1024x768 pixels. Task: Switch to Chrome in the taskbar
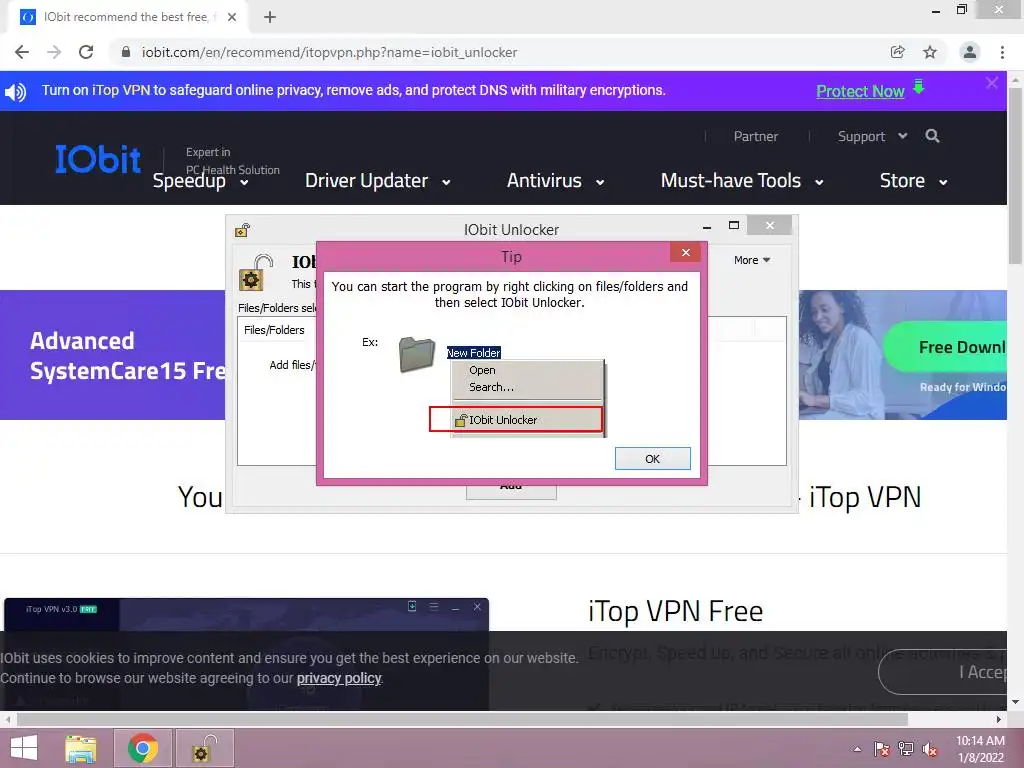pyautogui.click(x=143, y=748)
